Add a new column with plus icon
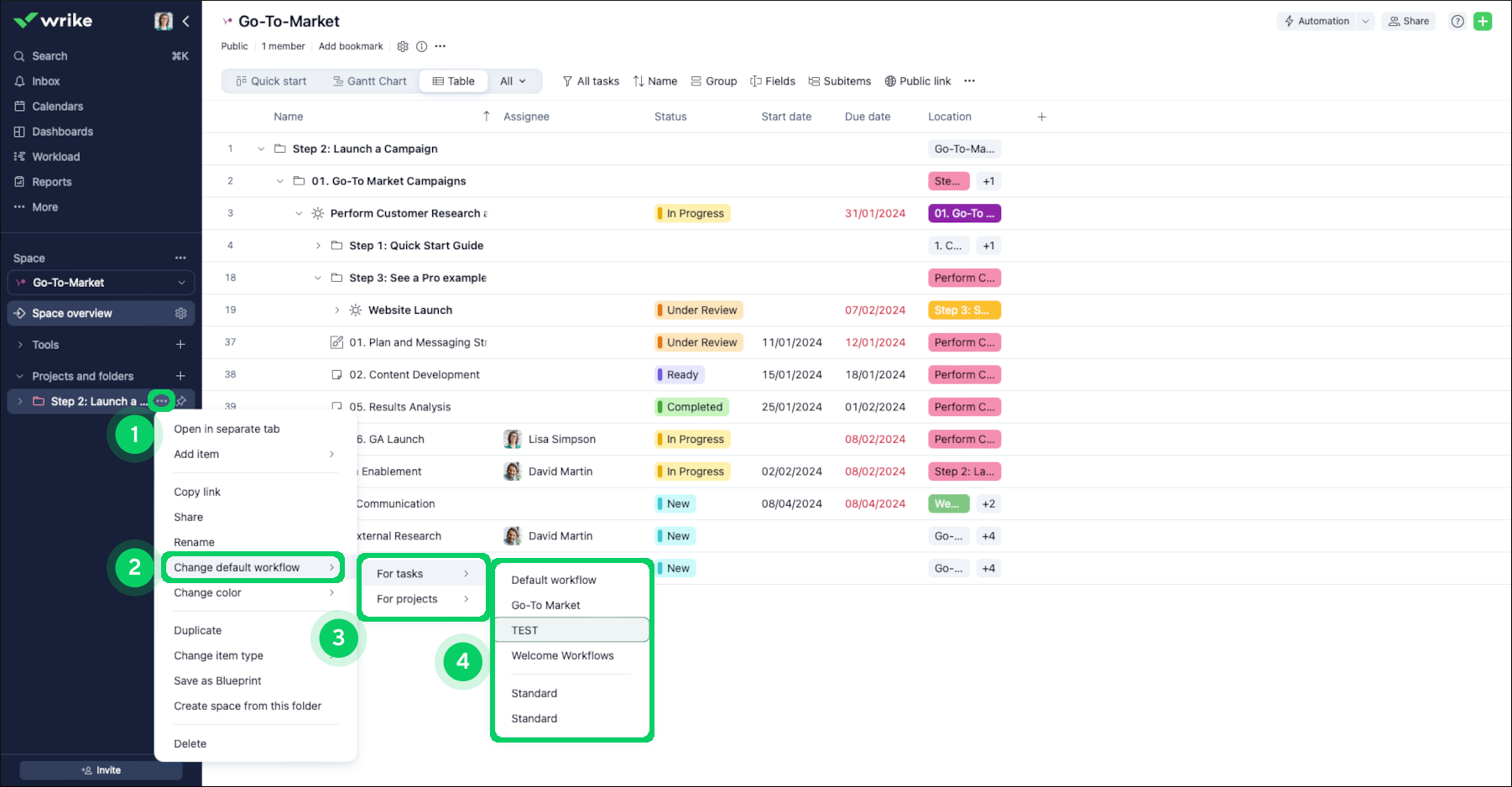1512x787 pixels. (1041, 117)
